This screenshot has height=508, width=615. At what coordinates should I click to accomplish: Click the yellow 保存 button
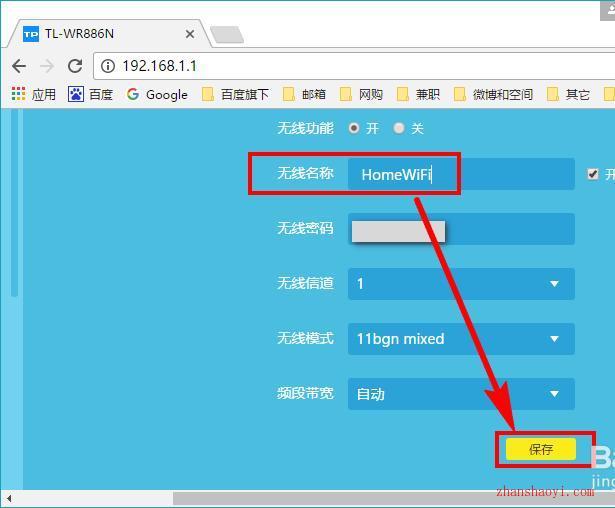[541, 449]
